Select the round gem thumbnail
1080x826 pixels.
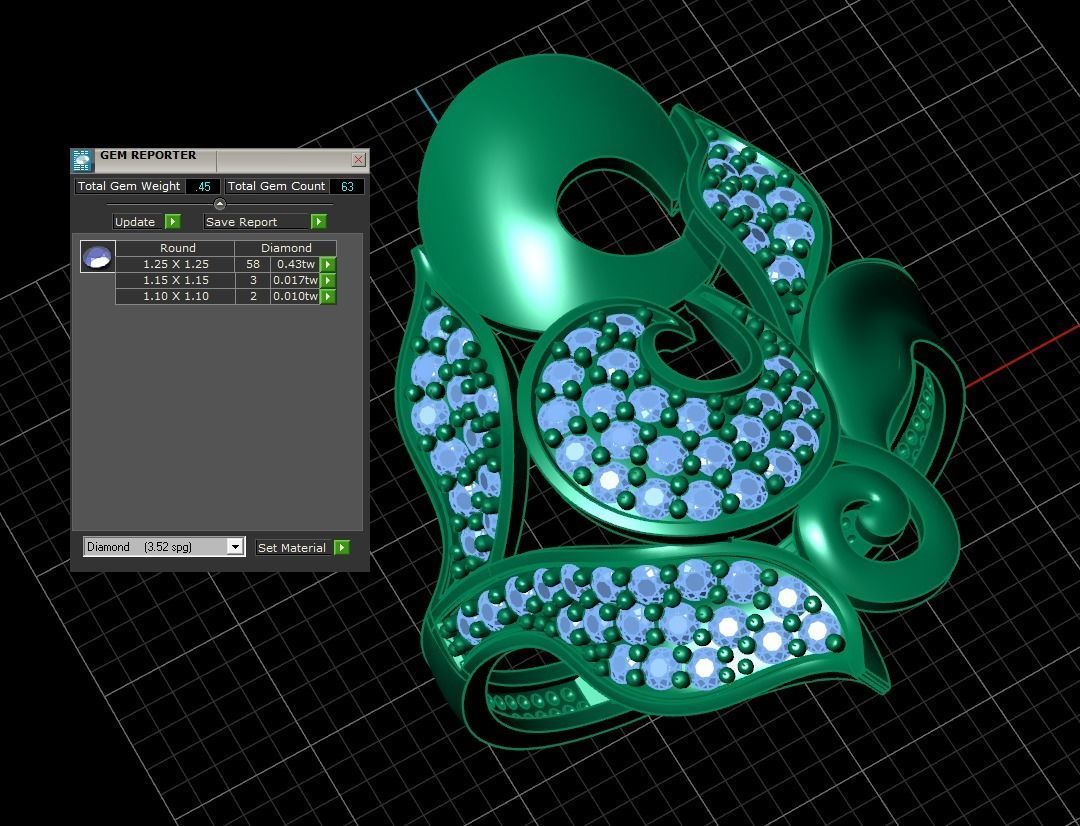(x=98, y=256)
